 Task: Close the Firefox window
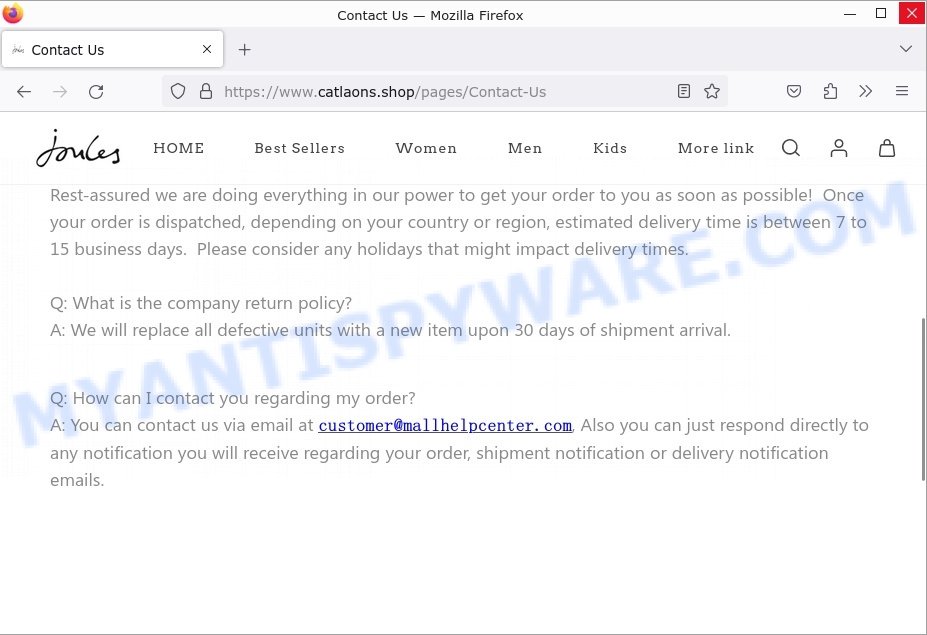pyautogui.click(x=912, y=14)
